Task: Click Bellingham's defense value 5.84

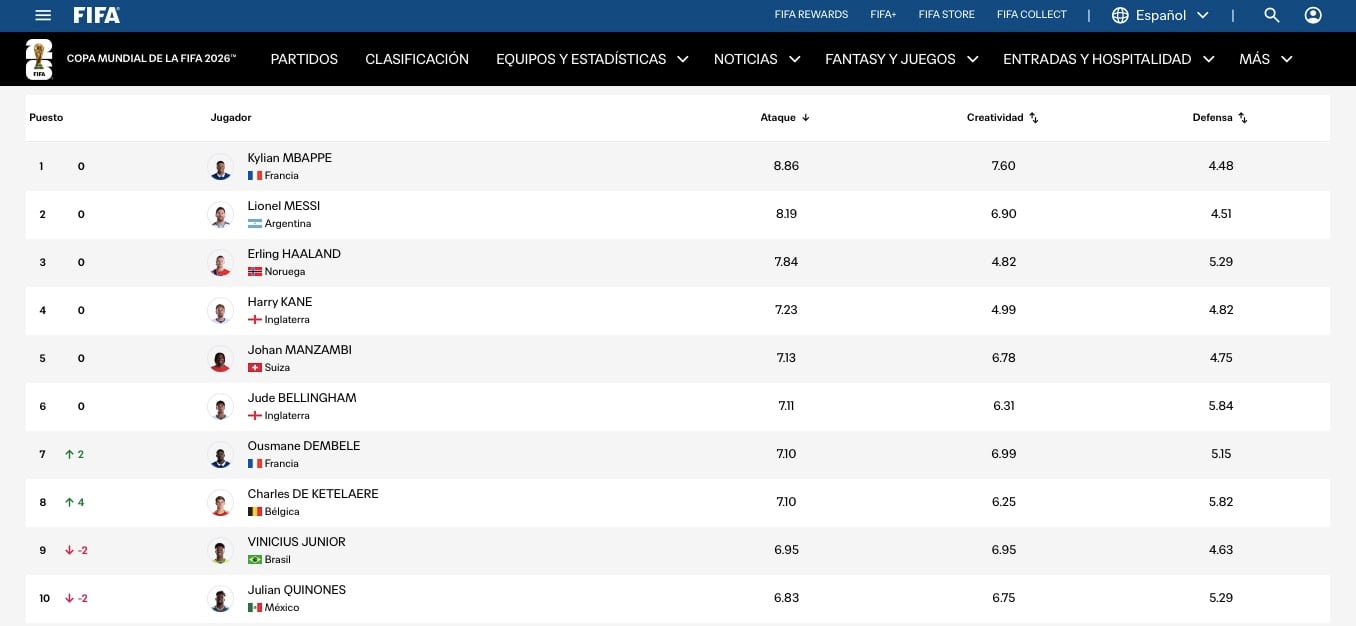Action: 1221,406
